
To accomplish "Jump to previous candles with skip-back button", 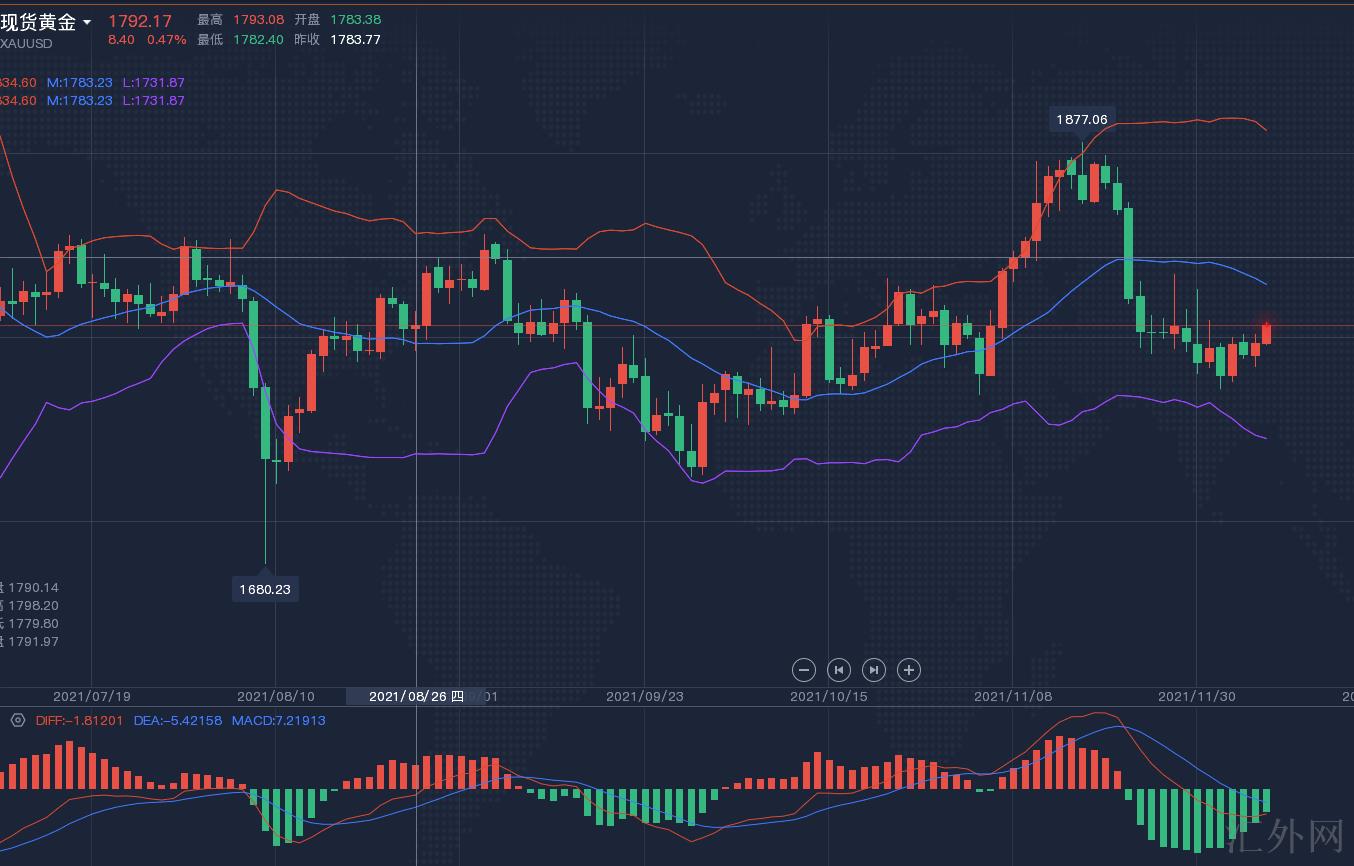I will click(839, 670).
